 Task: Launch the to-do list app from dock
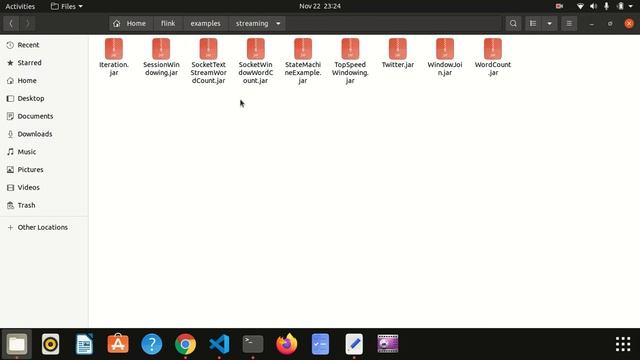point(320,344)
